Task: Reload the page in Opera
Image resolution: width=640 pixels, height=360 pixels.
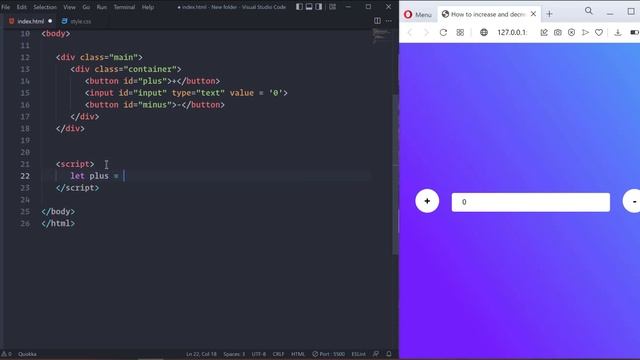Action: [x=443, y=33]
